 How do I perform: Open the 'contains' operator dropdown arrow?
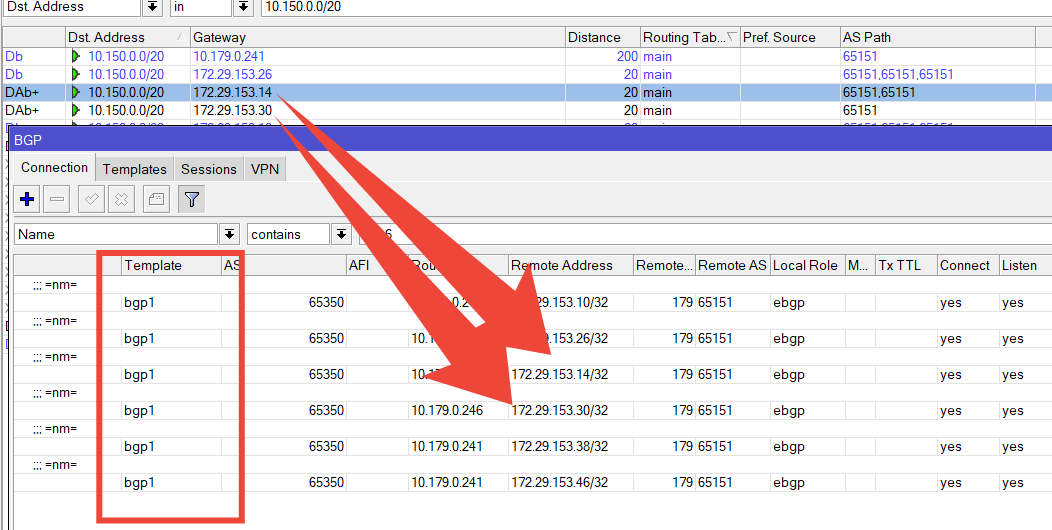pos(342,234)
